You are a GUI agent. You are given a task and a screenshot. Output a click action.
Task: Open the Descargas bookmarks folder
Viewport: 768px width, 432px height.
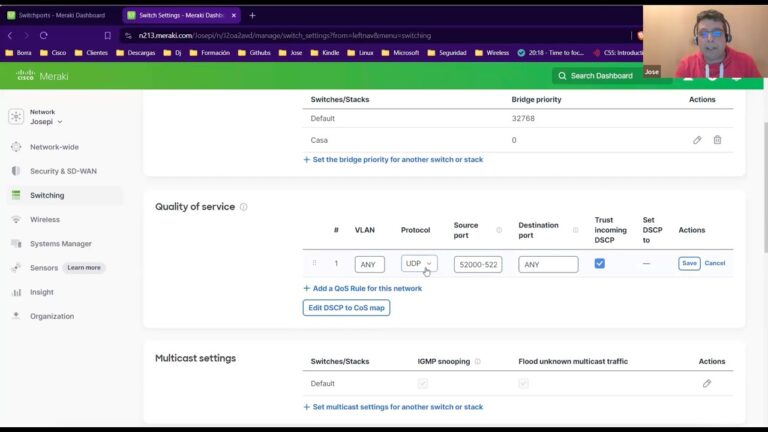(136, 53)
